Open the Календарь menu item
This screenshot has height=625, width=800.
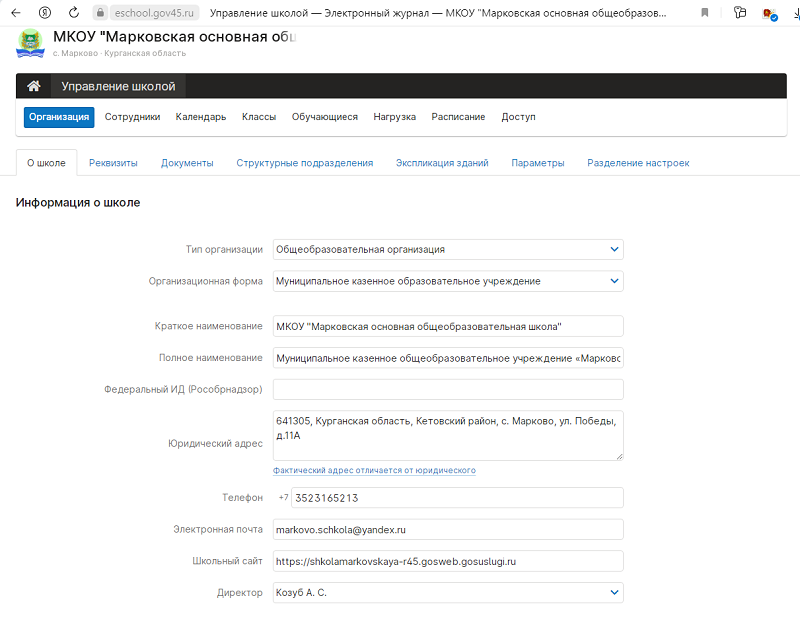(201, 117)
